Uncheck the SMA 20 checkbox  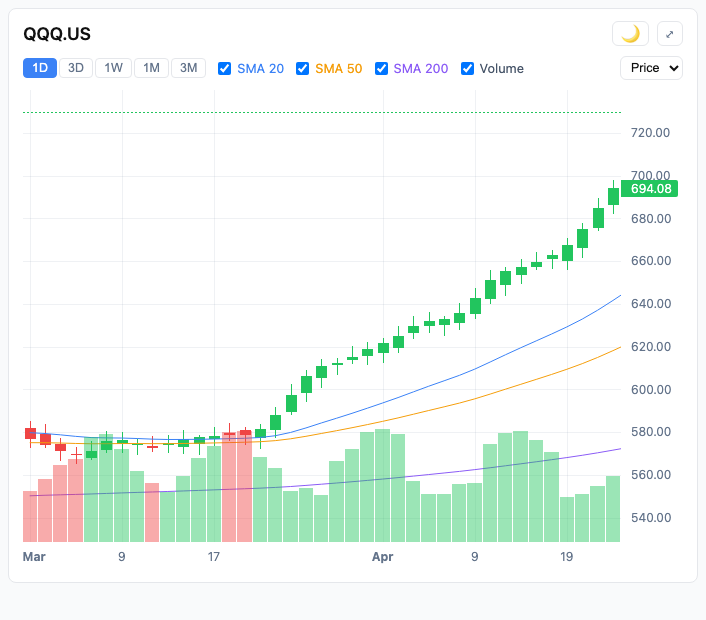(x=224, y=68)
